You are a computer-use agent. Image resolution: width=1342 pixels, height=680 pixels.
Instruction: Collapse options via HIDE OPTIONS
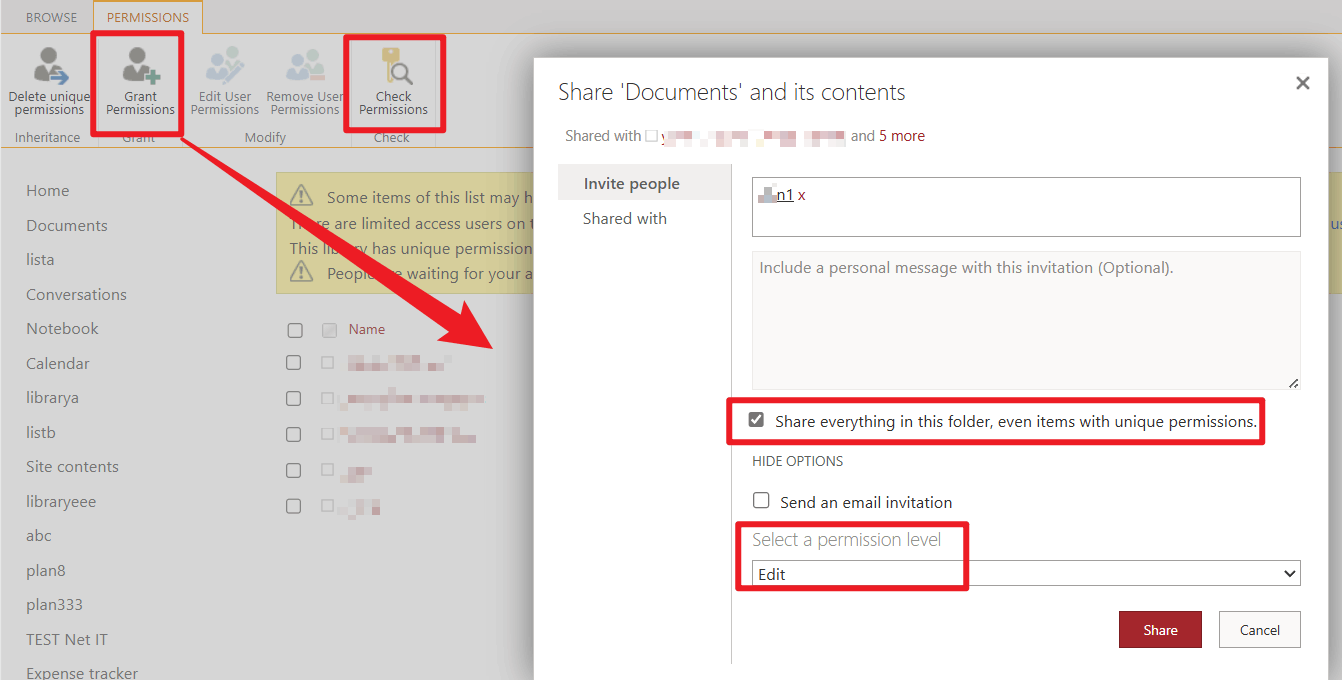[795, 461]
